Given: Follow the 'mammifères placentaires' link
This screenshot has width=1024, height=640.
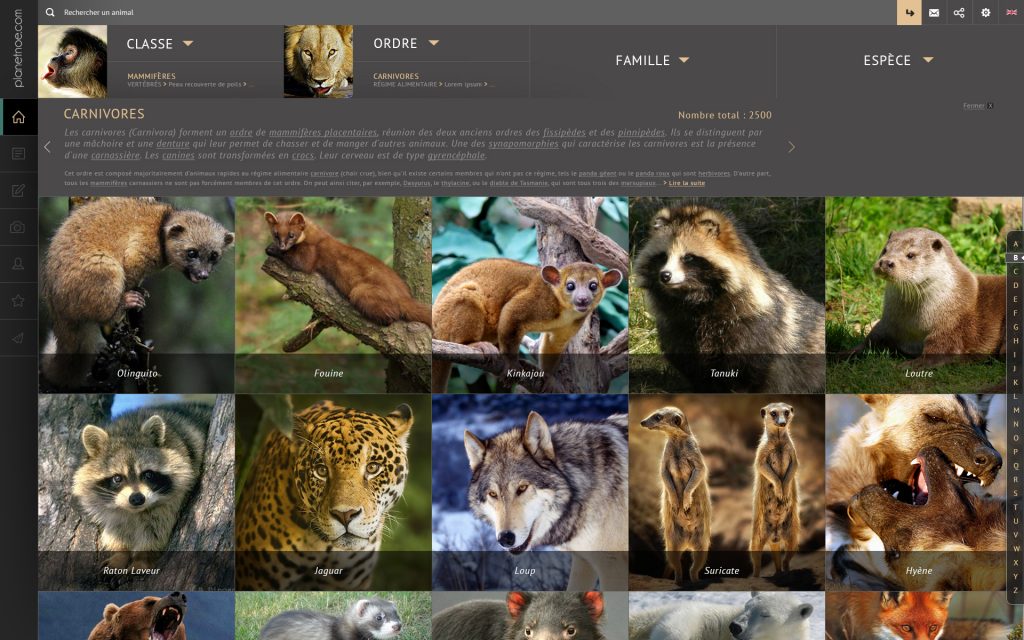Looking at the screenshot, I should click(323, 132).
